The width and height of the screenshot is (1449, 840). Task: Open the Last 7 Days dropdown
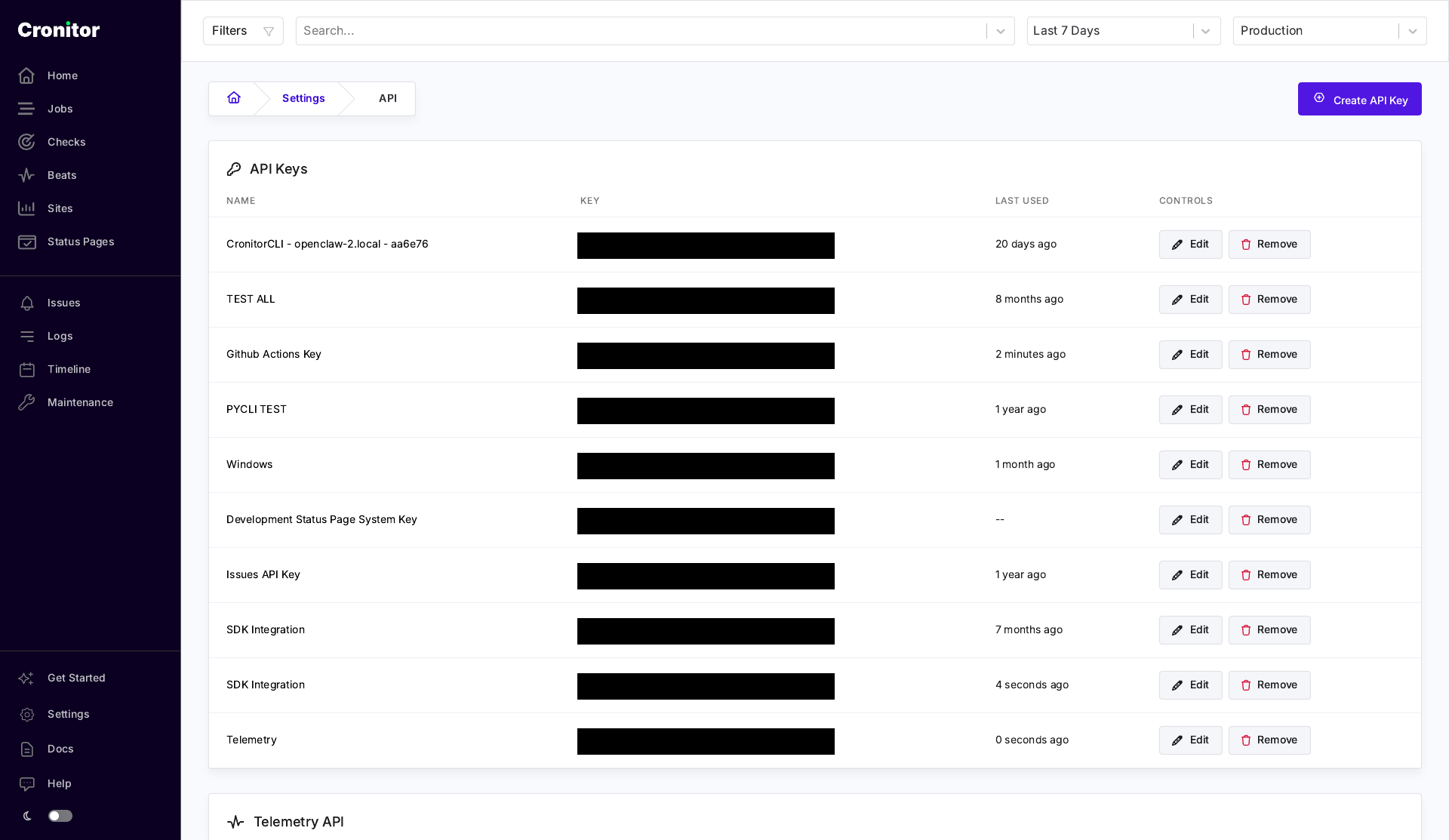point(1124,31)
